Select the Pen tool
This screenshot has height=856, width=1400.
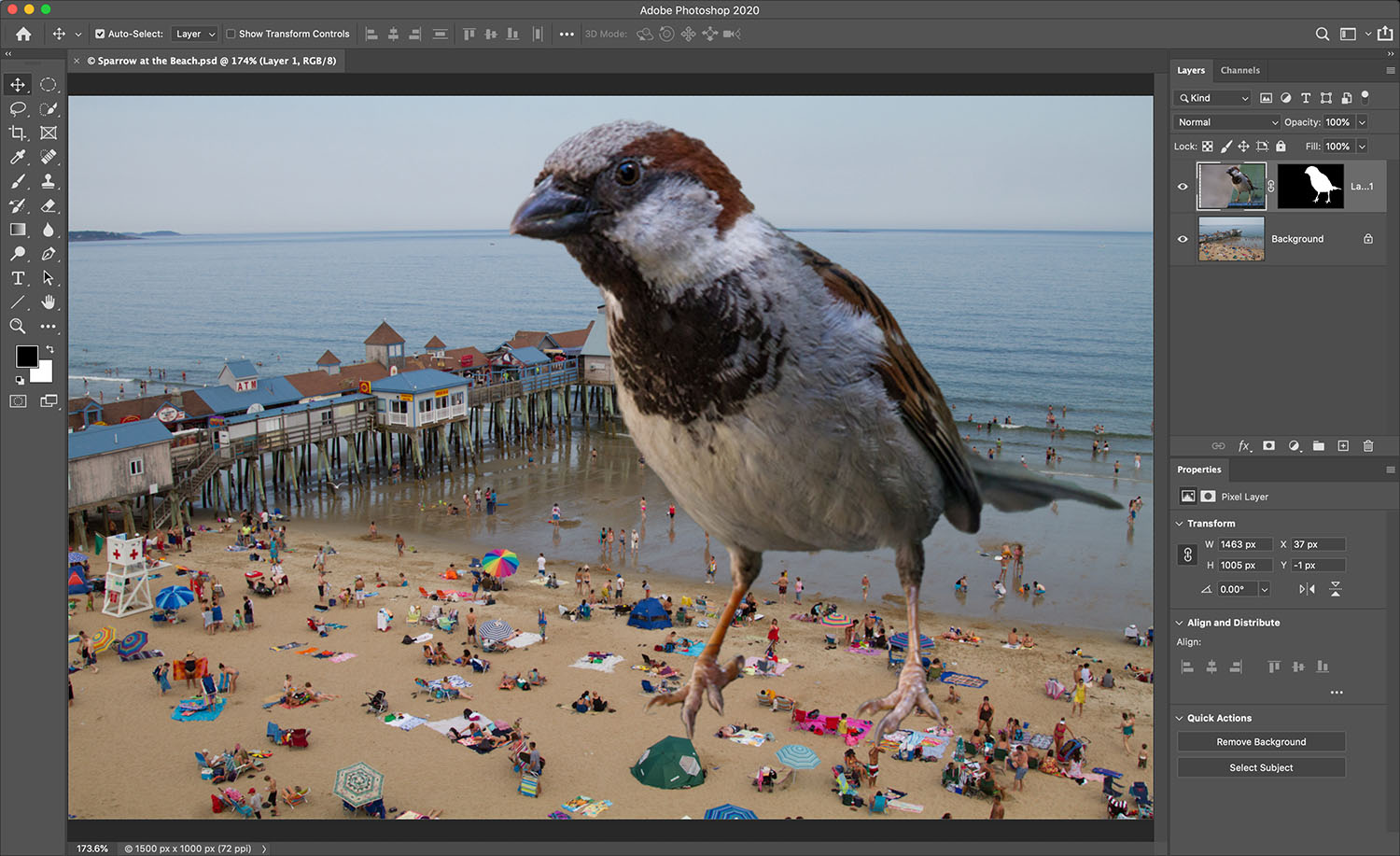[x=49, y=254]
